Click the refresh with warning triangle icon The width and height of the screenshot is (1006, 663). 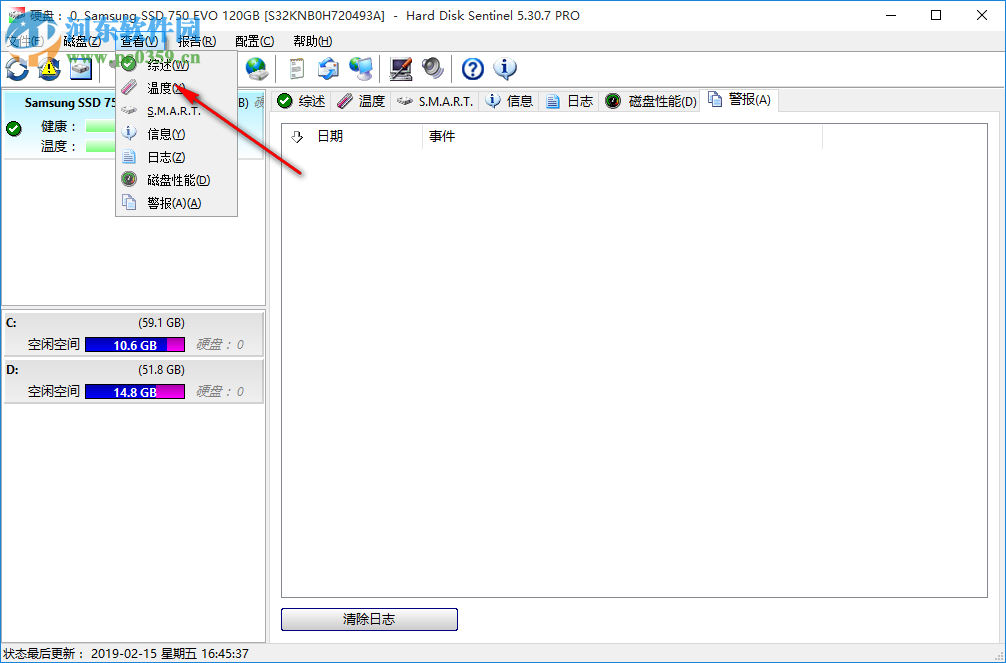(x=49, y=69)
